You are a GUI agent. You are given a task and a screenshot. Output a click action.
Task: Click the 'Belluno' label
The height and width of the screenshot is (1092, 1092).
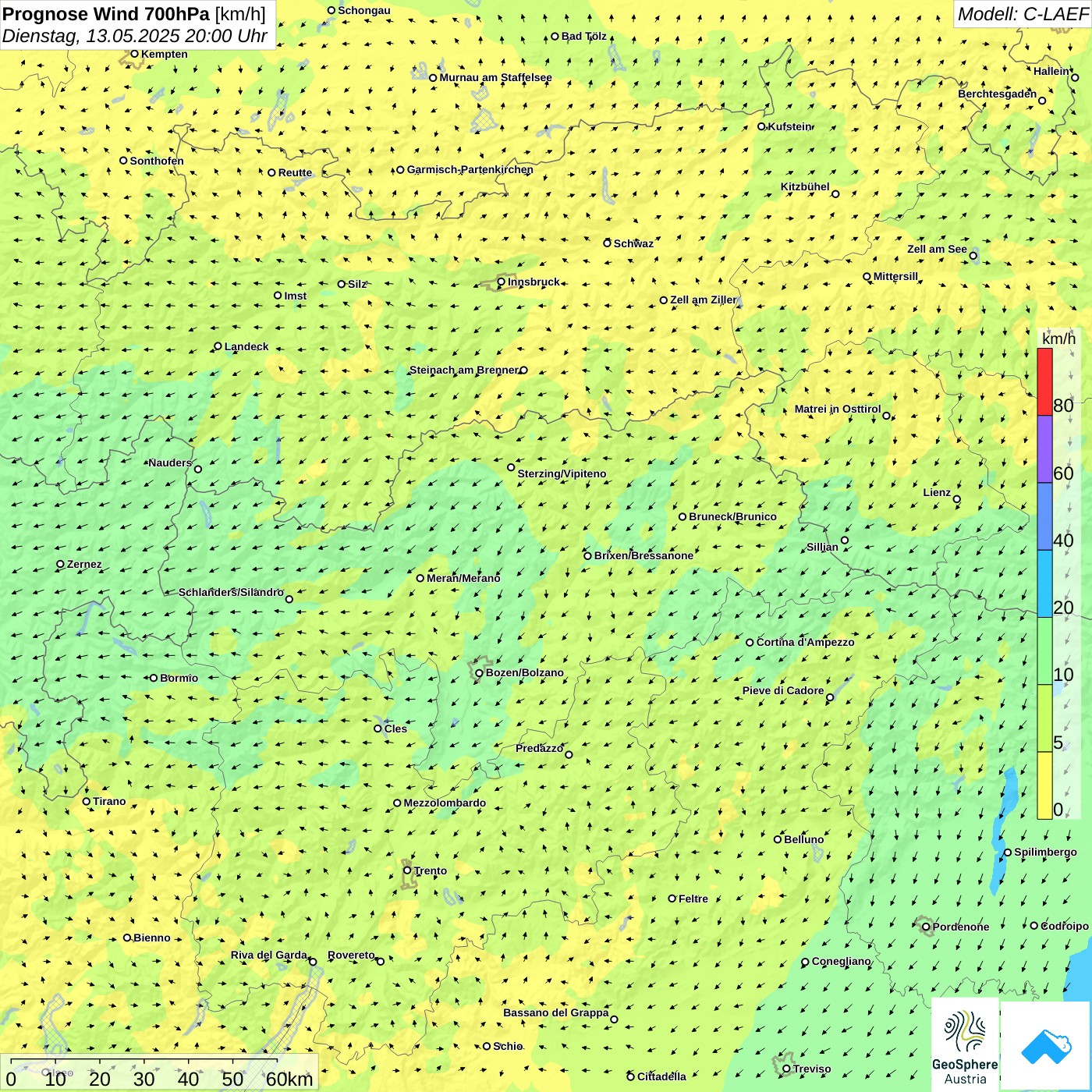click(x=803, y=840)
